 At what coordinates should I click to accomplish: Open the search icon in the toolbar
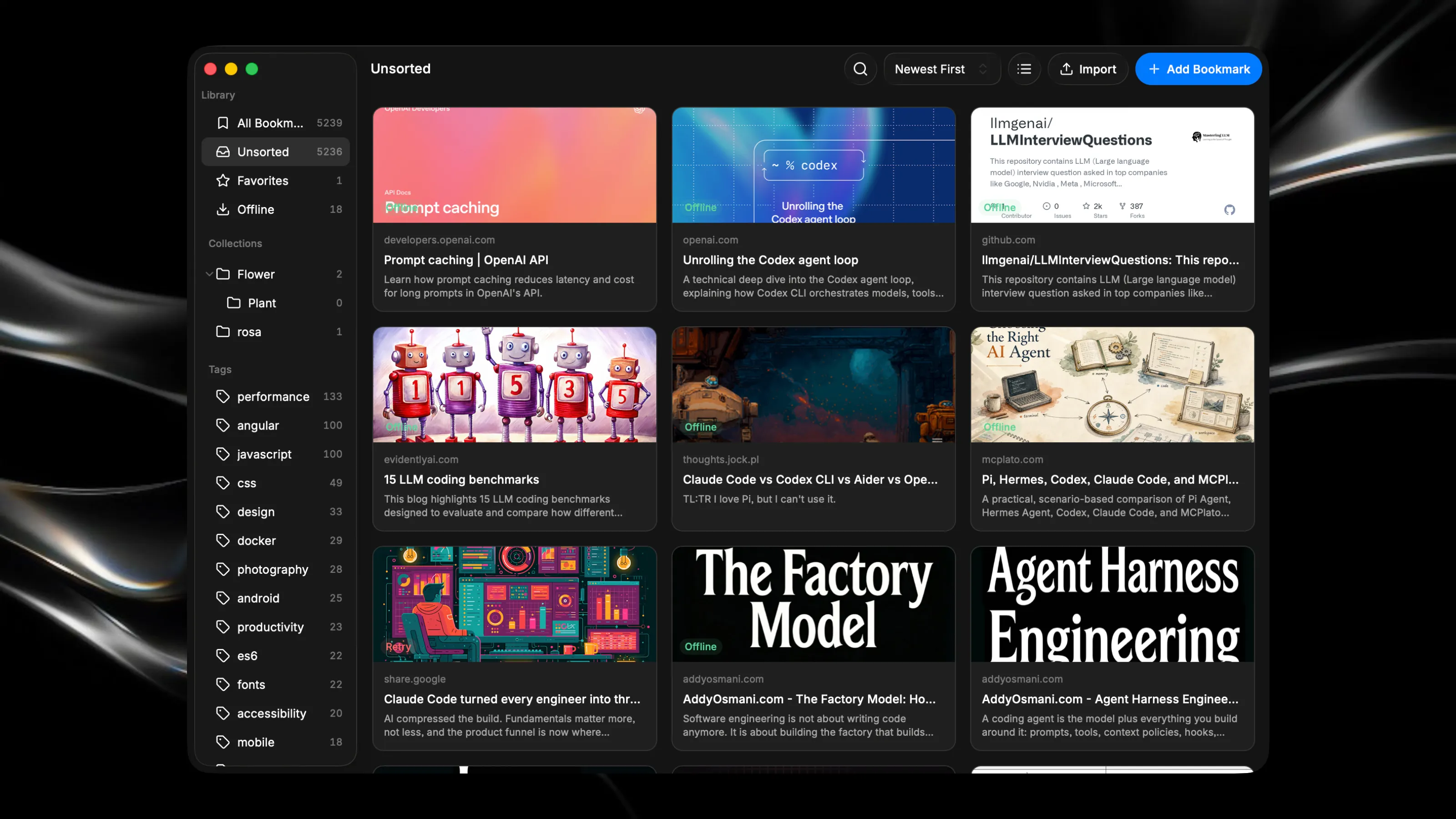point(860,69)
